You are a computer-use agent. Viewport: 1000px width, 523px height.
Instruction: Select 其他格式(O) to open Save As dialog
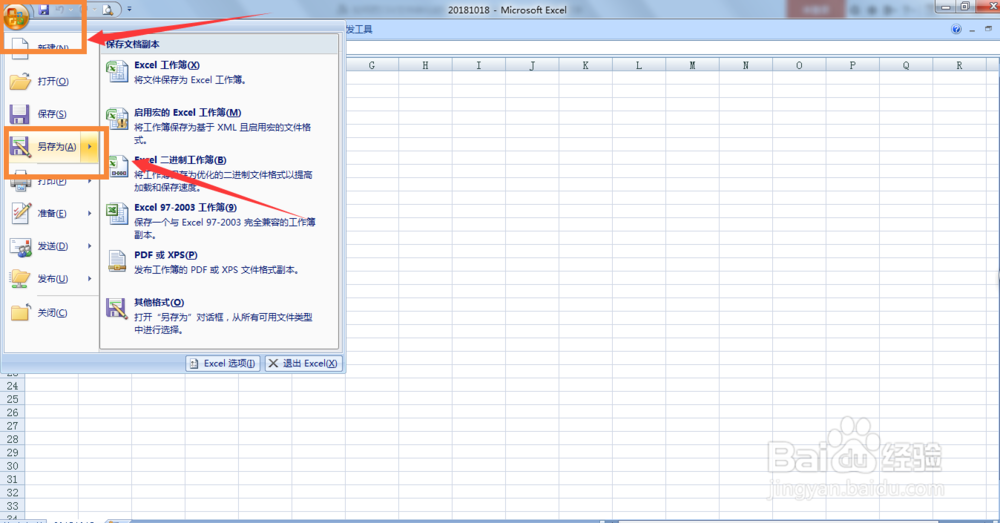(x=220, y=316)
